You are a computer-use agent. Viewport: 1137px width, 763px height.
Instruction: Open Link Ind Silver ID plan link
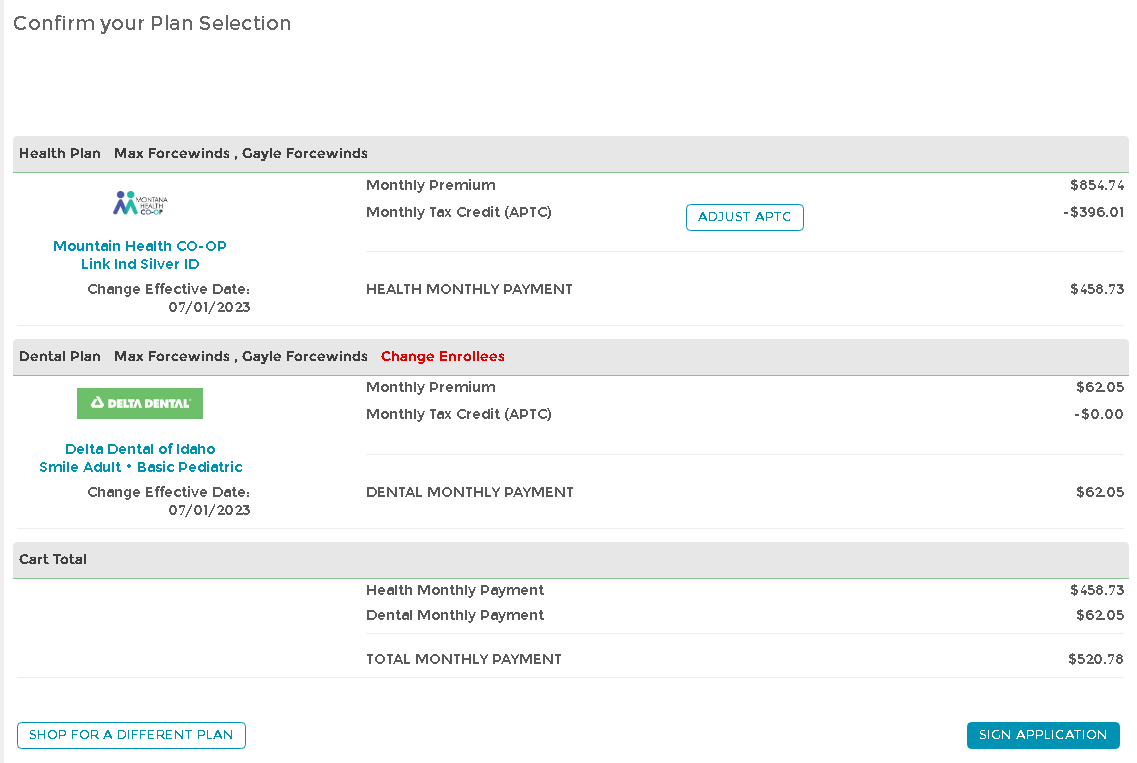(x=140, y=264)
